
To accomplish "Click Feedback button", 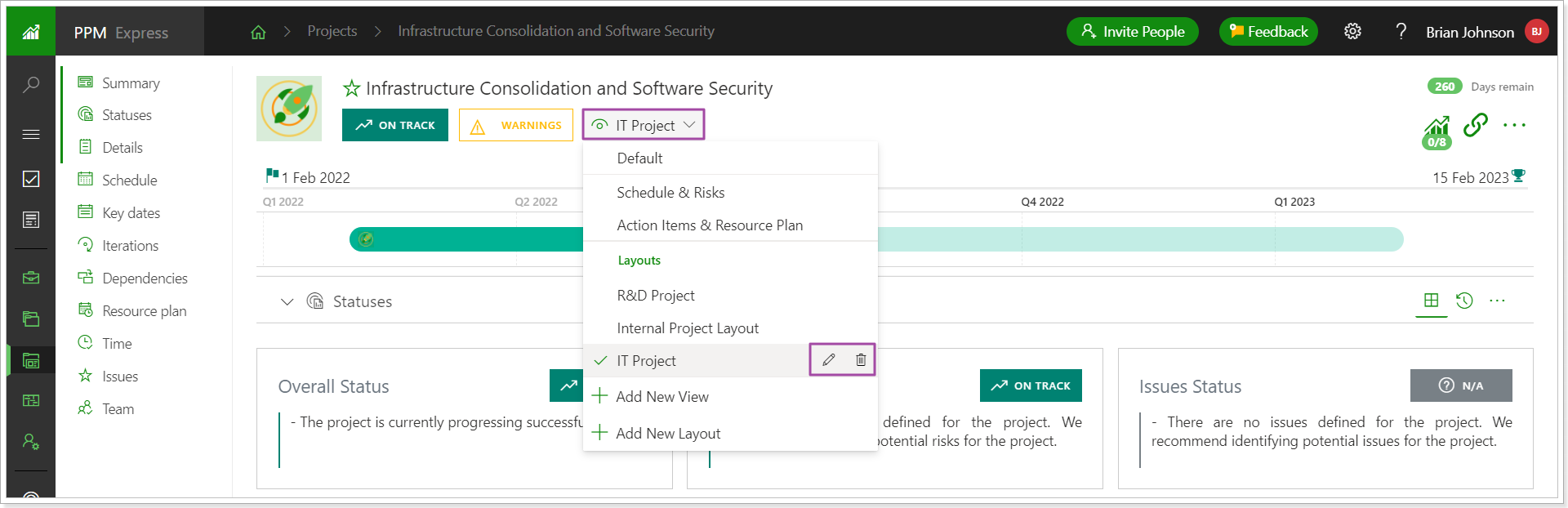I will click(x=1268, y=32).
